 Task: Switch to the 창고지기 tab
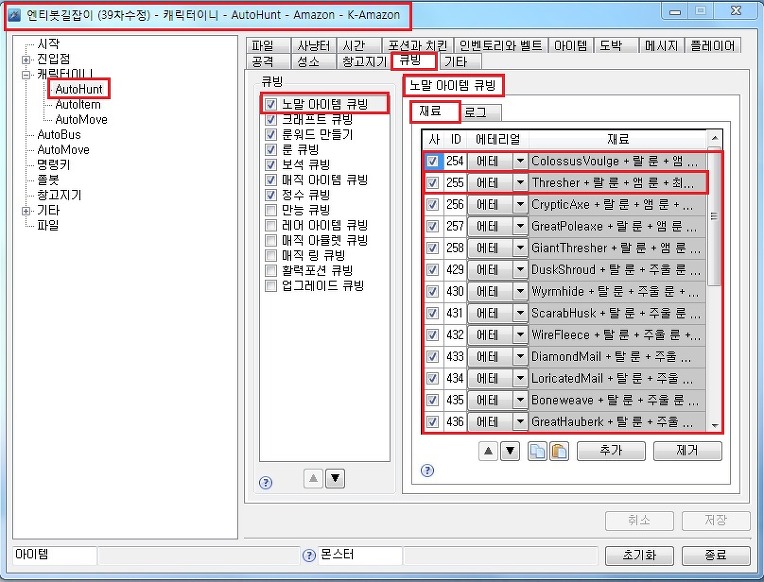click(x=363, y=62)
